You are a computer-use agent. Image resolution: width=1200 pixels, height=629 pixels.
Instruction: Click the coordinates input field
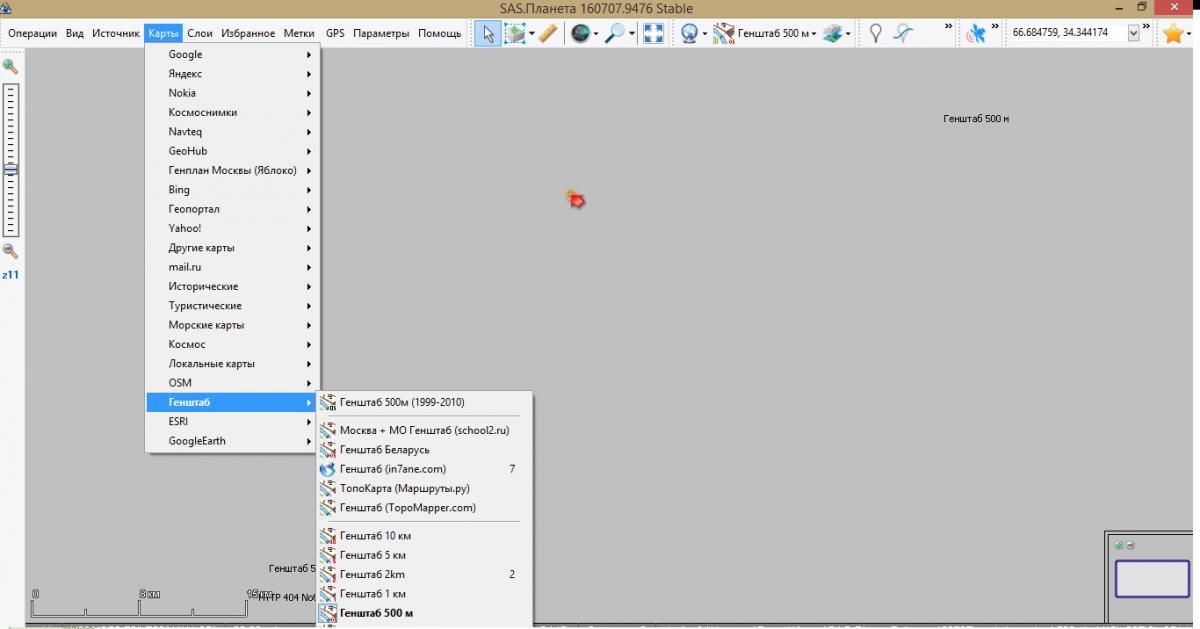click(1066, 33)
